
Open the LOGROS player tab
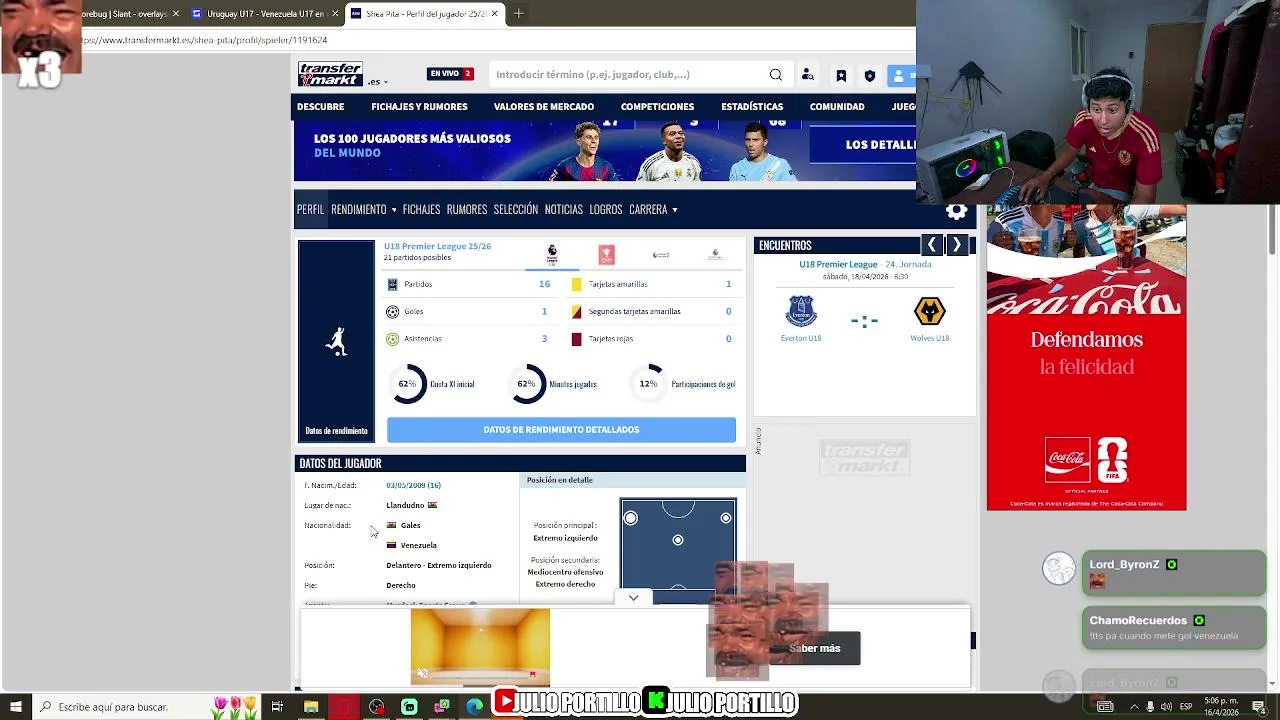coord(606,210)
